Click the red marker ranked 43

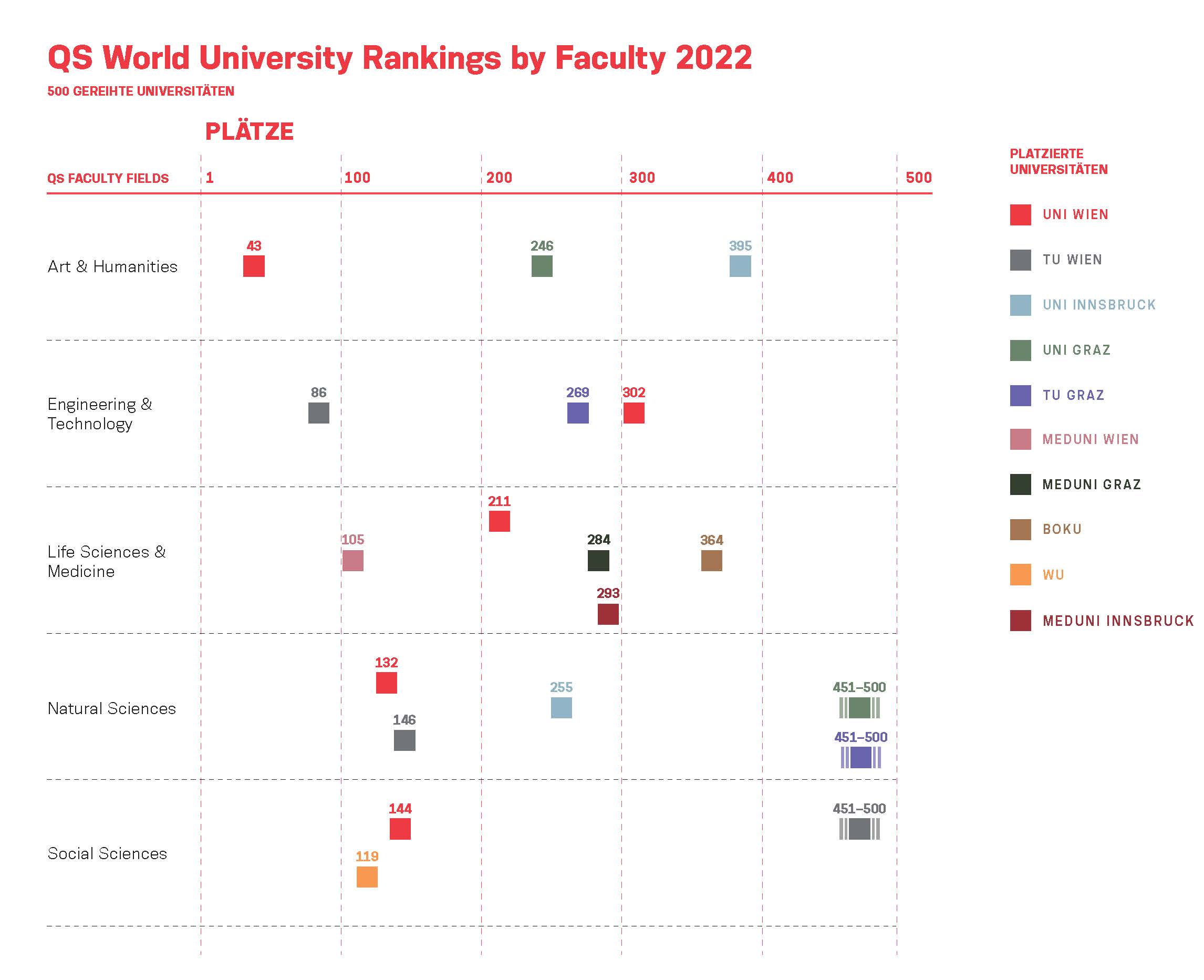tap(254, 266)
